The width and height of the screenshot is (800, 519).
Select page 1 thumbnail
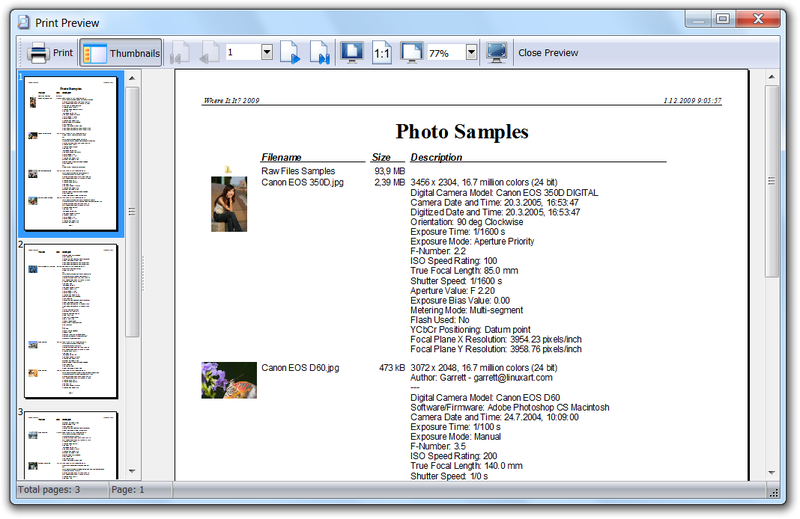pyautogui.click(x=71, y=154)
